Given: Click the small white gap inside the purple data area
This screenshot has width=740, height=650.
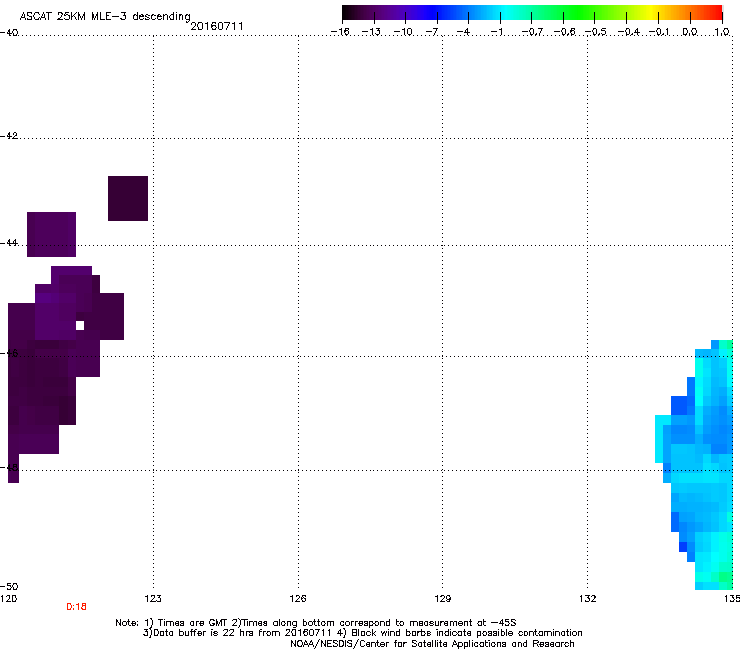Looking at the screenshot, I should point(80,325).
